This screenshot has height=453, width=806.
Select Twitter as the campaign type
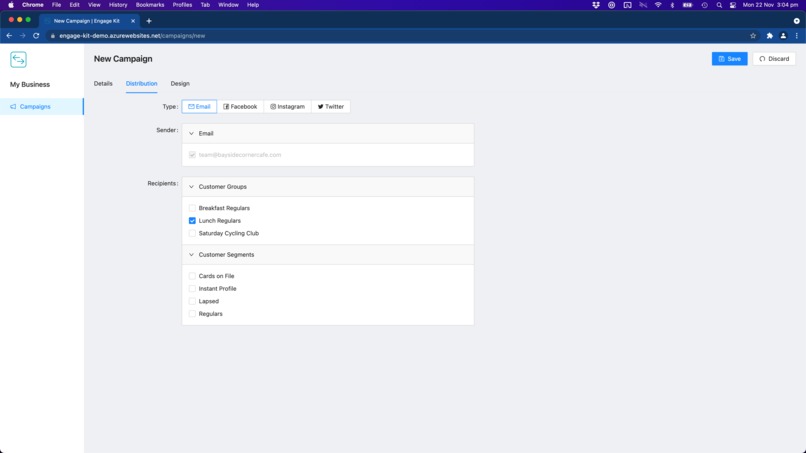pyautogui.click(x=331, y=106)
